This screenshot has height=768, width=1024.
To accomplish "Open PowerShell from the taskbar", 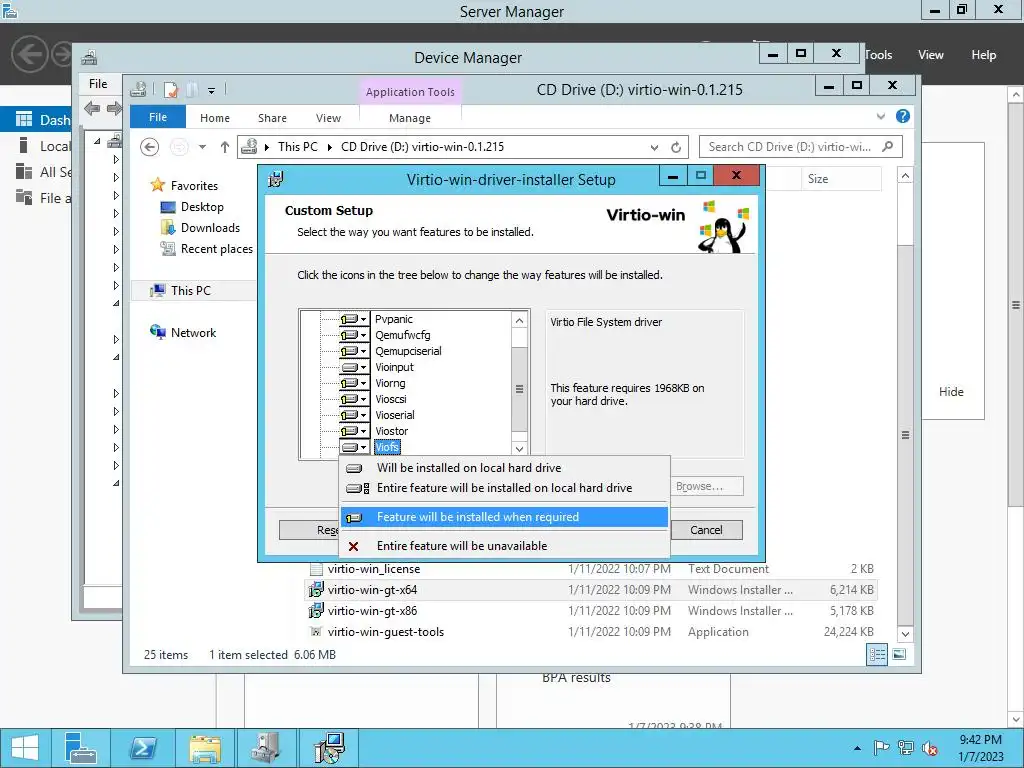I will coord(143,748).
